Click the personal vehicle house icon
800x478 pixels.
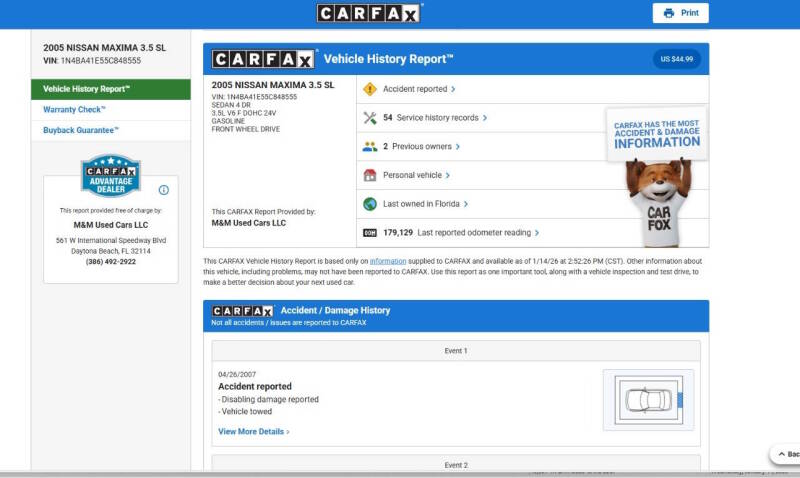(369, 175)
